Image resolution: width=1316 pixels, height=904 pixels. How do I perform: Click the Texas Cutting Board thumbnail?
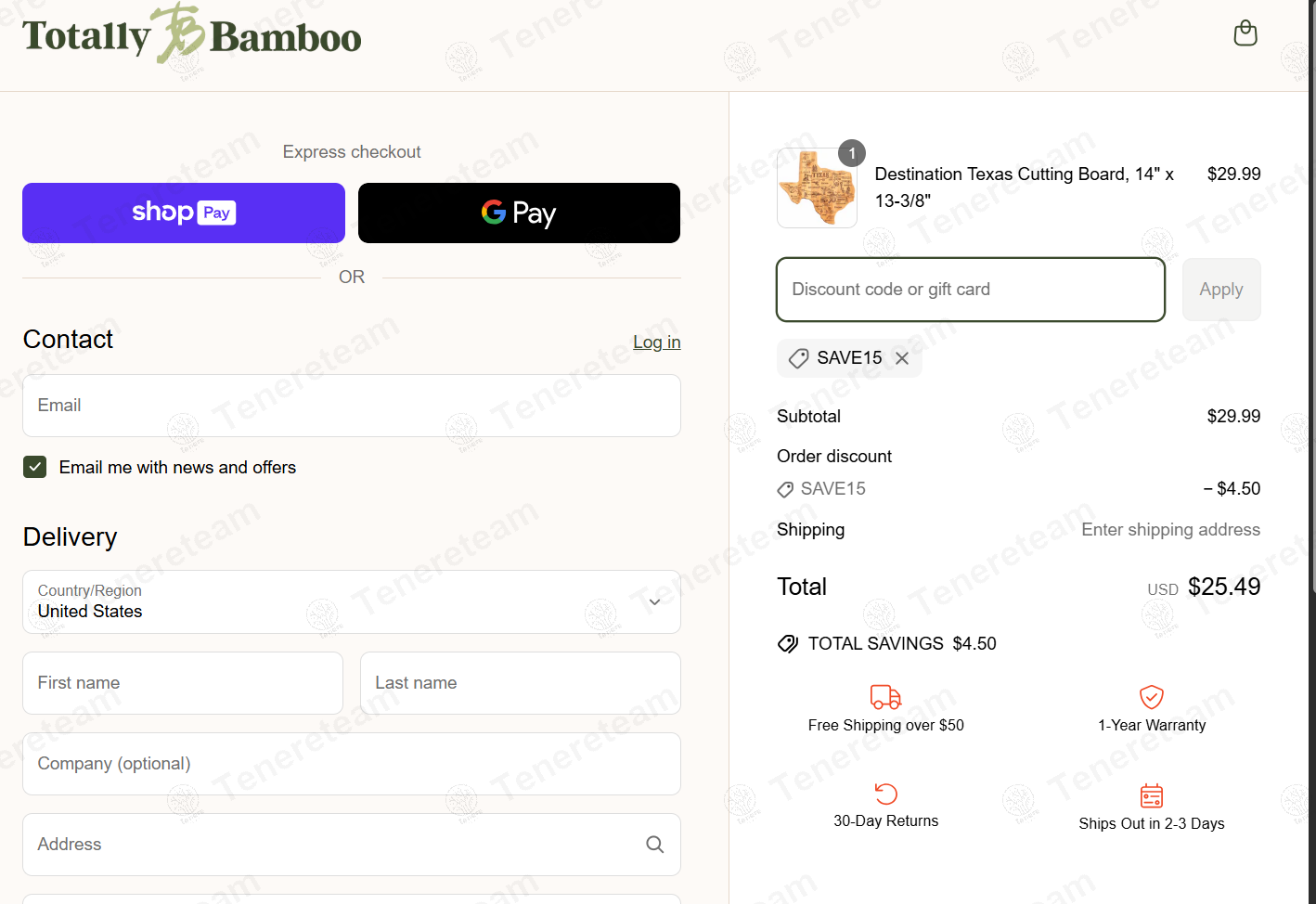click(x=817, y=188)
